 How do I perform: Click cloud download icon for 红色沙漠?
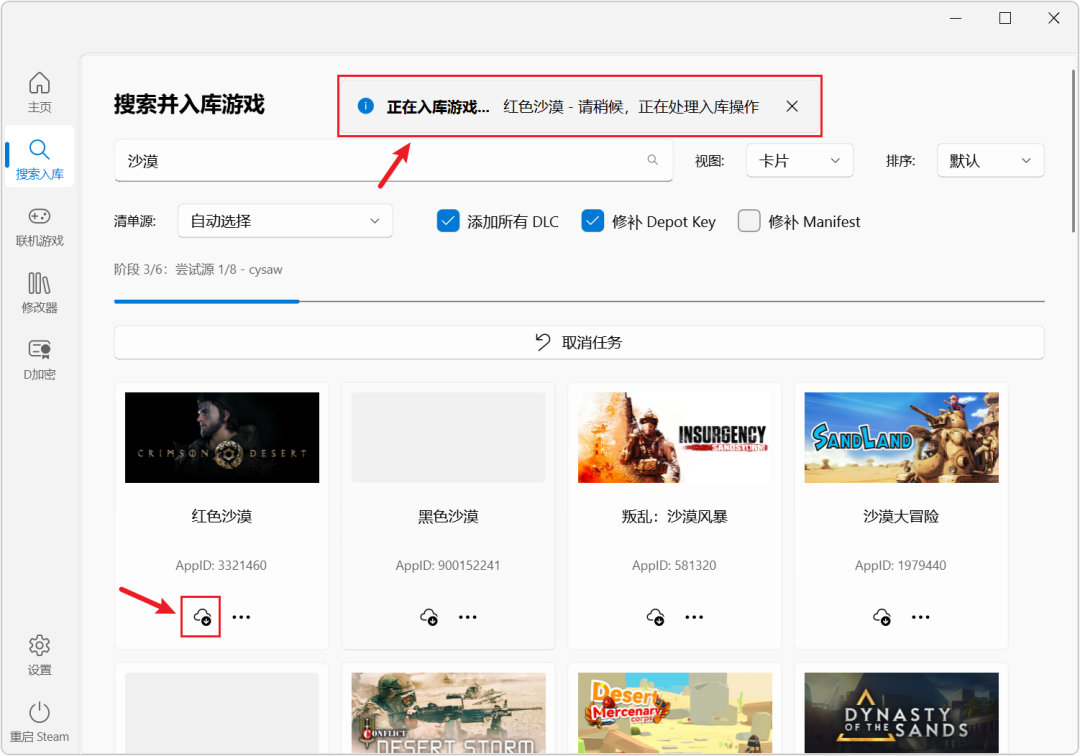(x=202, y=617)
